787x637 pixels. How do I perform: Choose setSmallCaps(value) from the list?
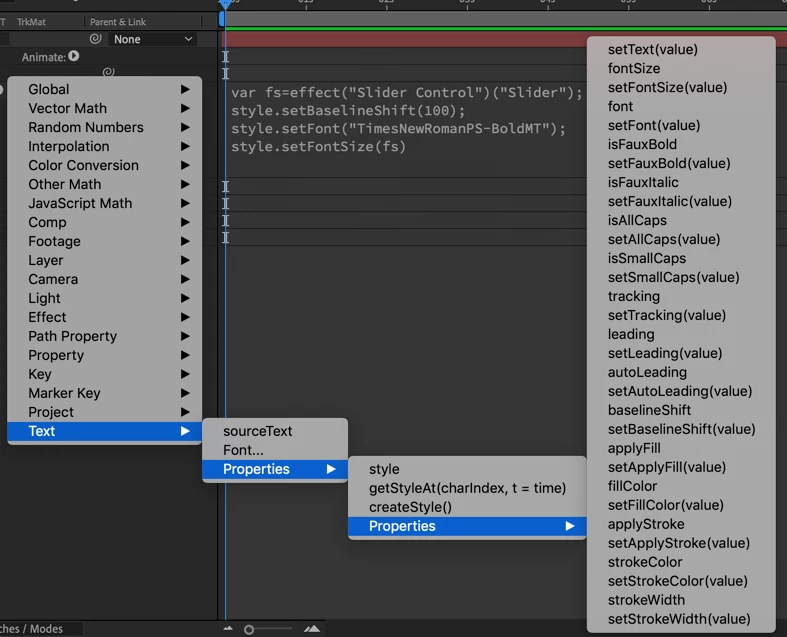click(x=681, y=278)
